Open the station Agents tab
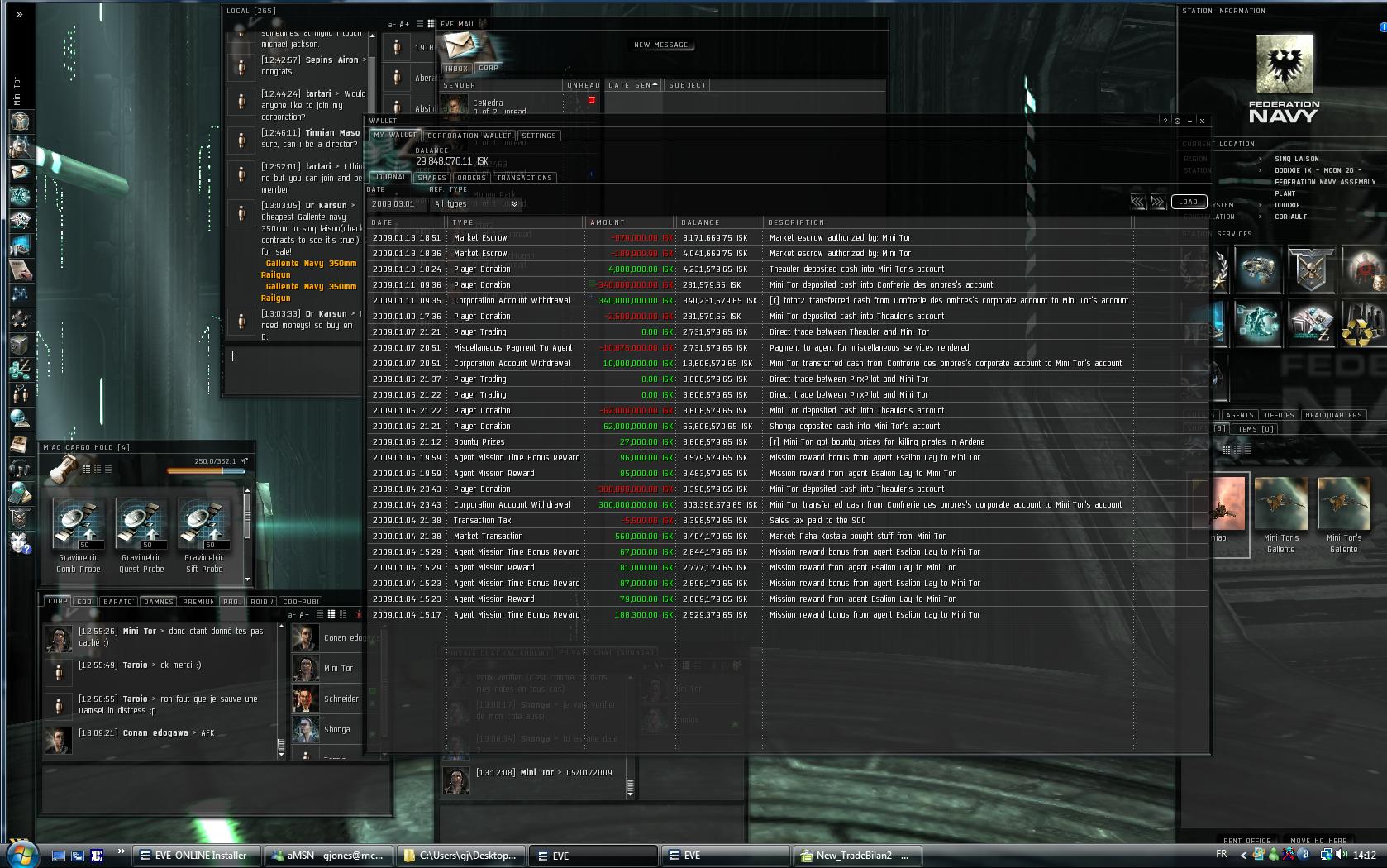Image resolution: width=1387 pixels, height=868 pixels. pyautogui.click(x=1240, y=415)
